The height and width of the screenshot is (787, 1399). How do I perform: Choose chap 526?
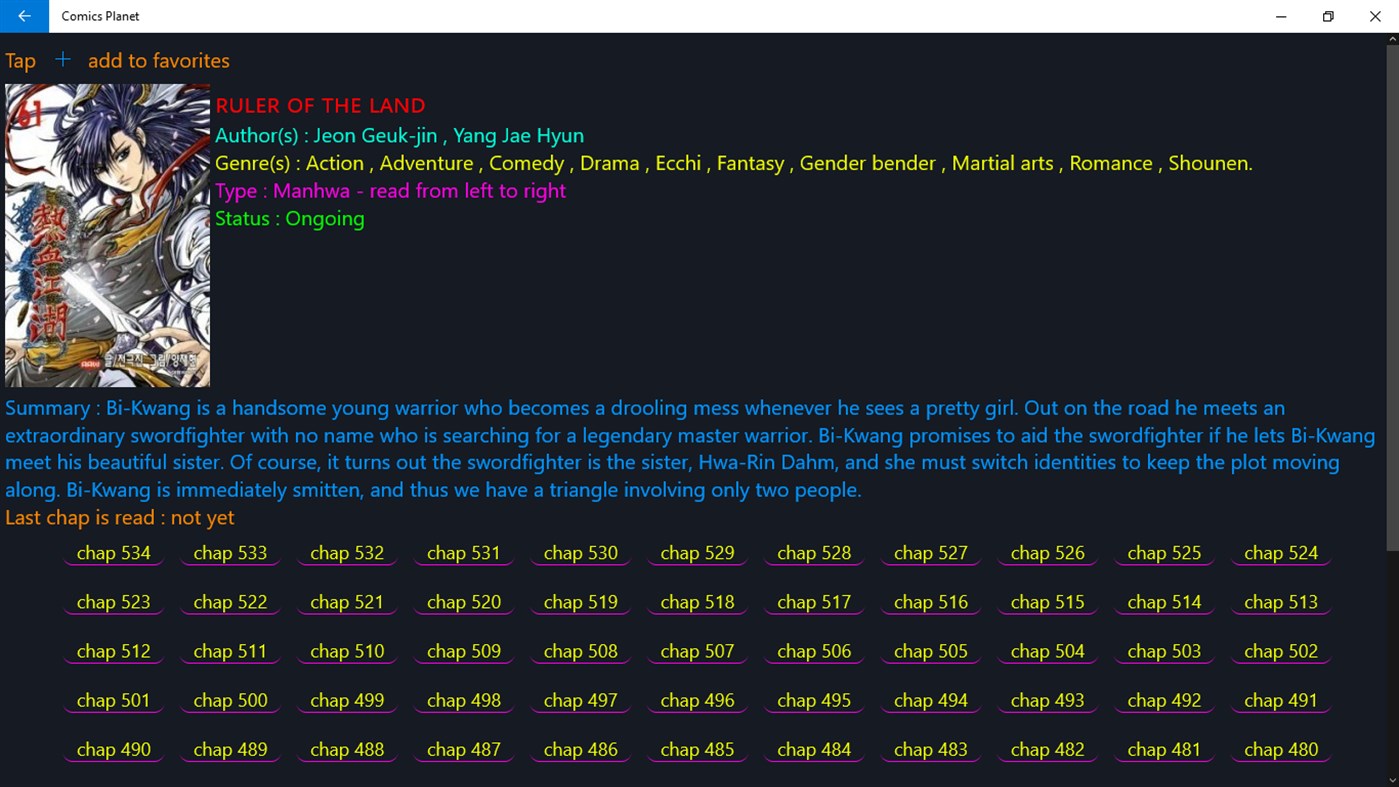click(1048, 553)
